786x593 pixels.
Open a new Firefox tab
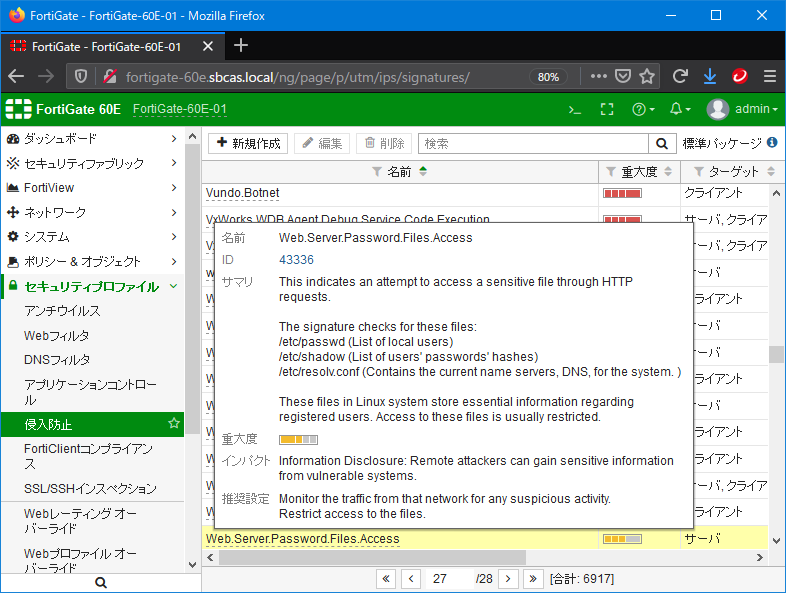(x=241, y=46)
